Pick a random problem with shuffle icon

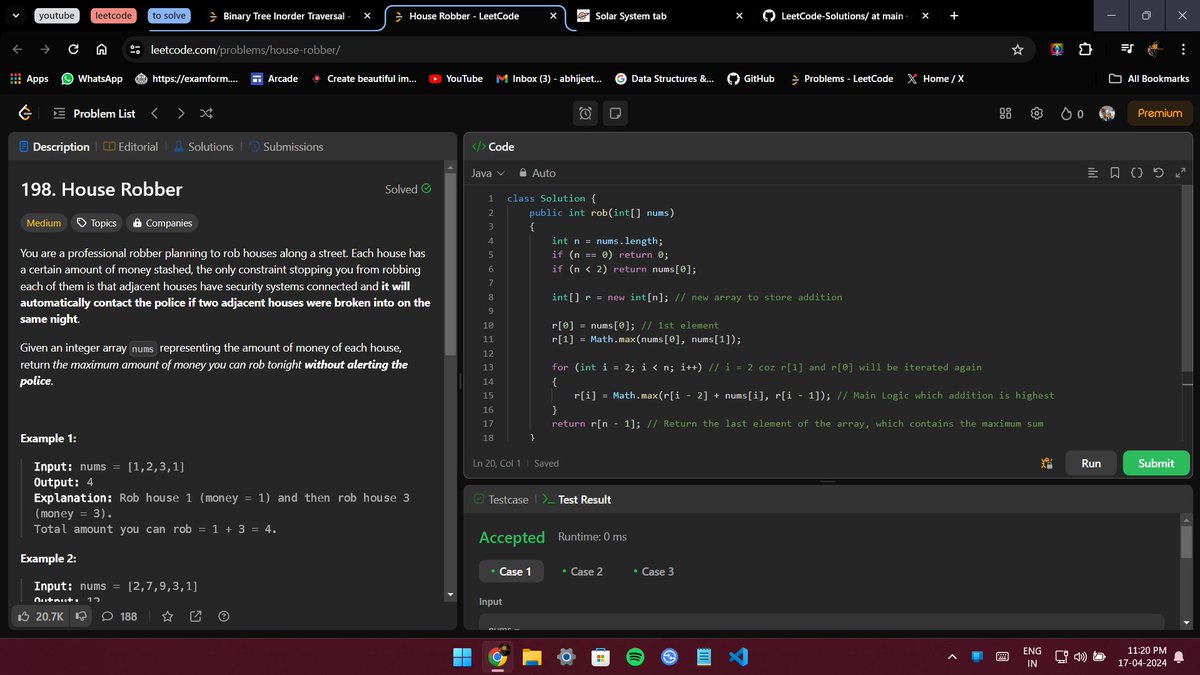click(206, 113)
